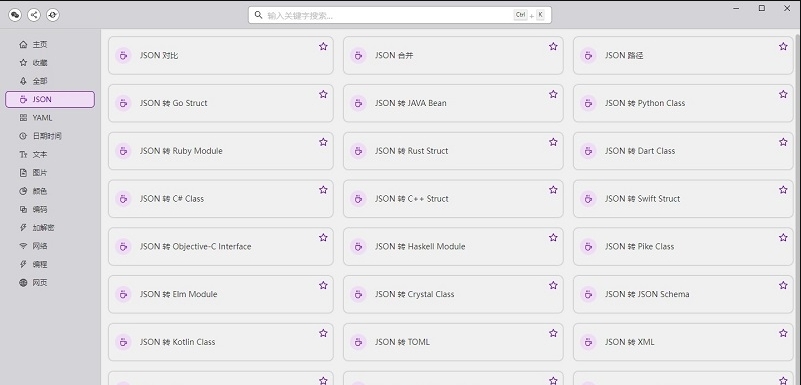801x385 pixels.
Task: Select 编程 programming category in sidebar
Action: pyautogui.click(x=50, y=264)
